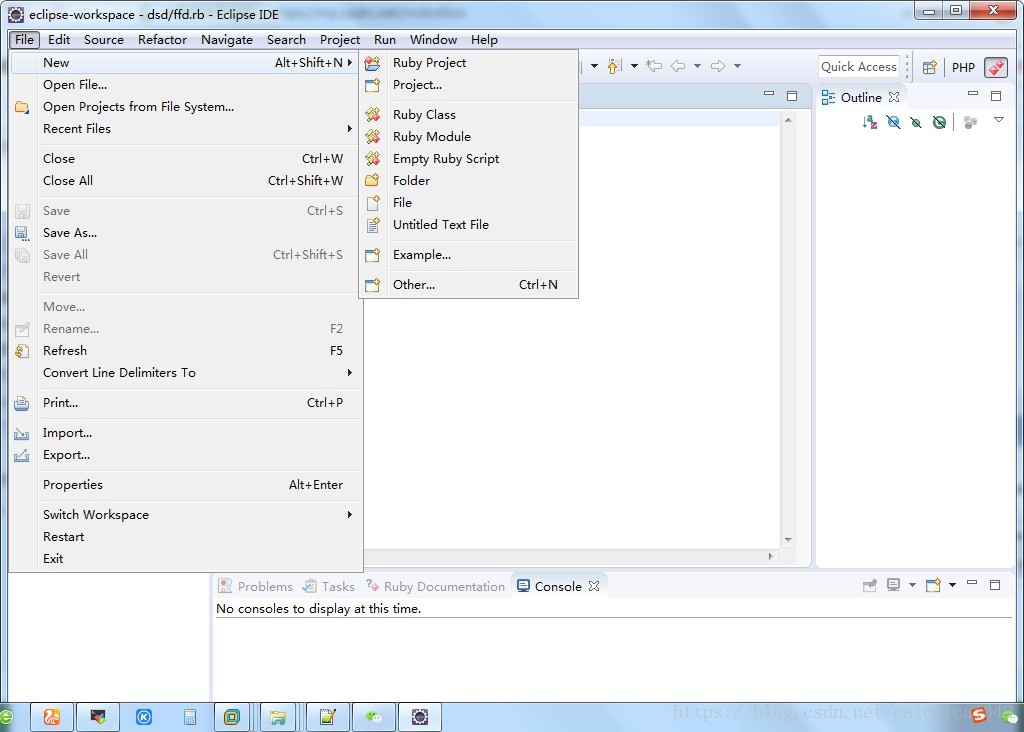1024x732 pixels.
Task: Open the Open Perspective toolbar icon
Action: tap(929, 67)
